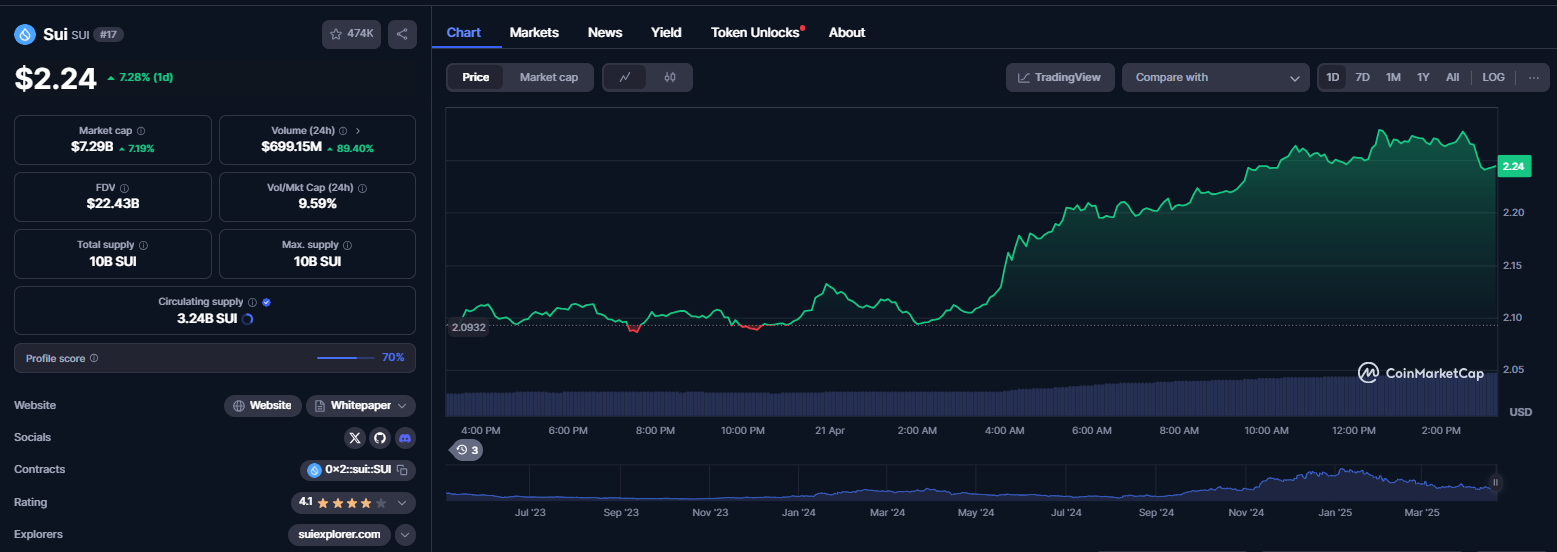Viewport: 1557px width, 552px height.
Task: Switch to line chart icon
Action: click(625, 77)
